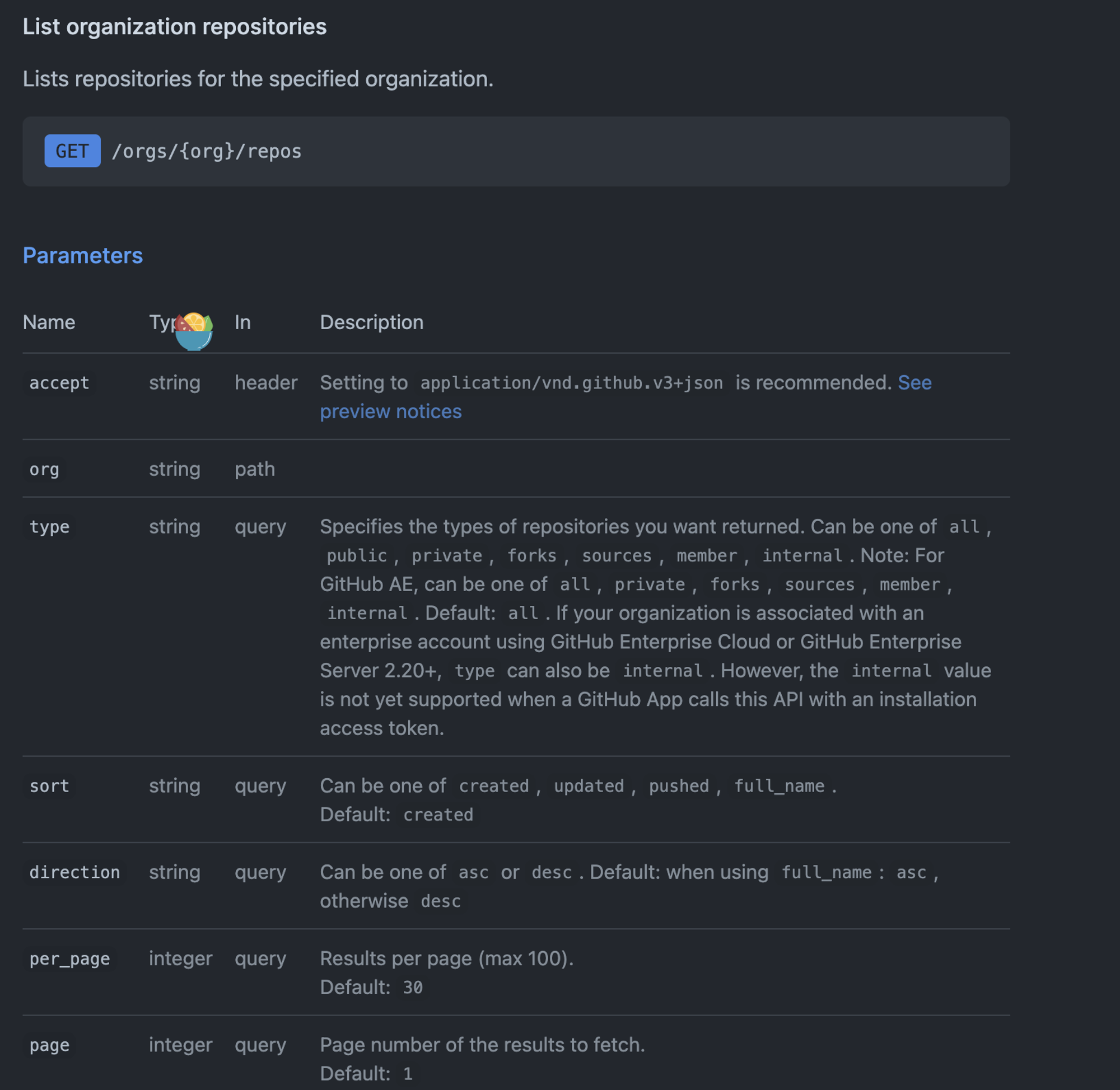Click the 'List organization repositories' heading
This screenshot has width=1120, height=1090.
pyautogui.click(x=175, y=27)
